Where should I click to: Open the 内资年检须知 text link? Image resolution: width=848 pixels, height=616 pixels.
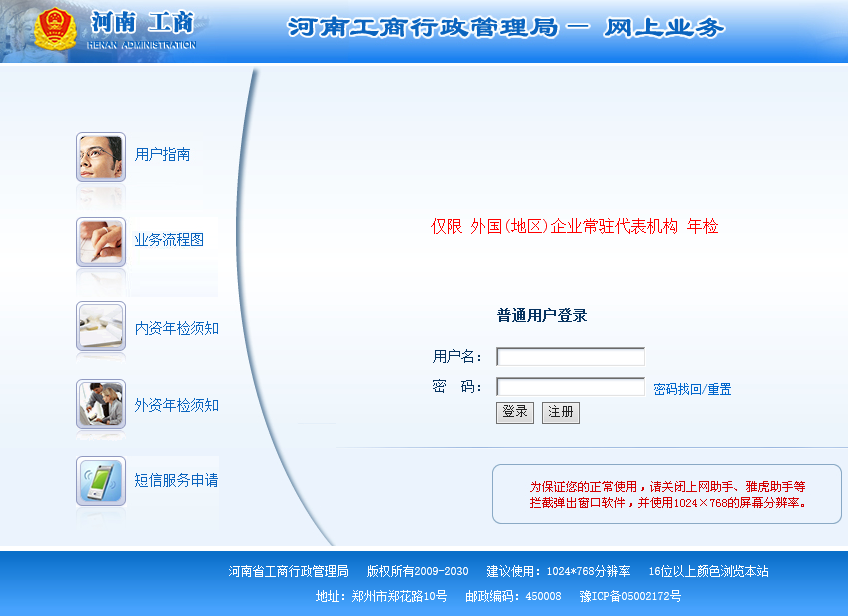(176, 328)
